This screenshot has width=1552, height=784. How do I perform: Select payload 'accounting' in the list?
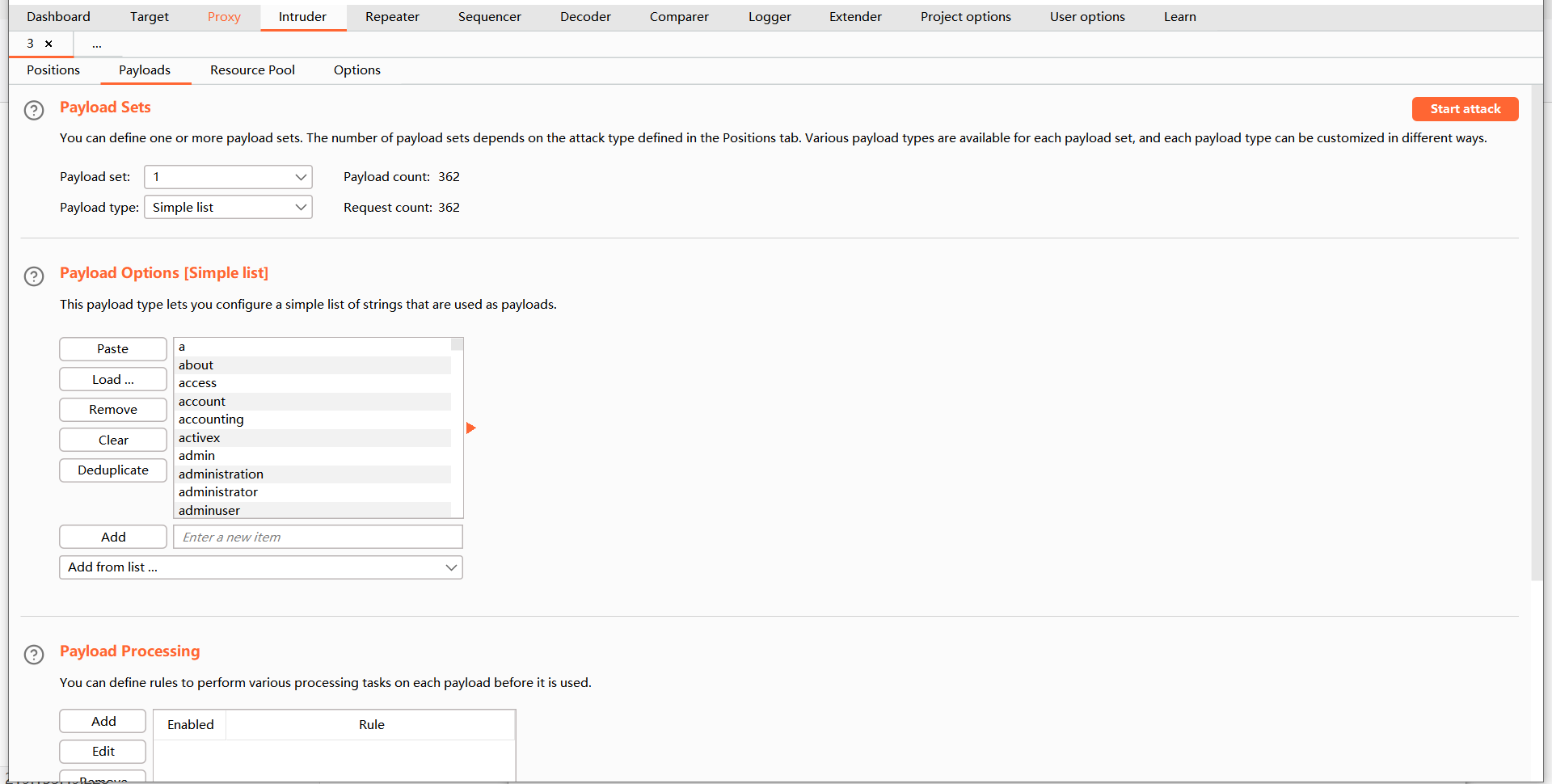point(312,419)
